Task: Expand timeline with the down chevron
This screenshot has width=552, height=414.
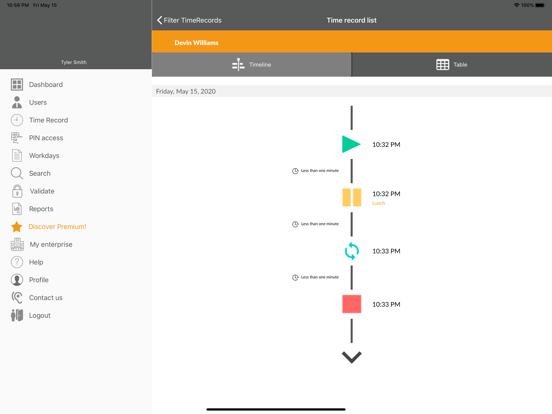Action: click(351, 357)
